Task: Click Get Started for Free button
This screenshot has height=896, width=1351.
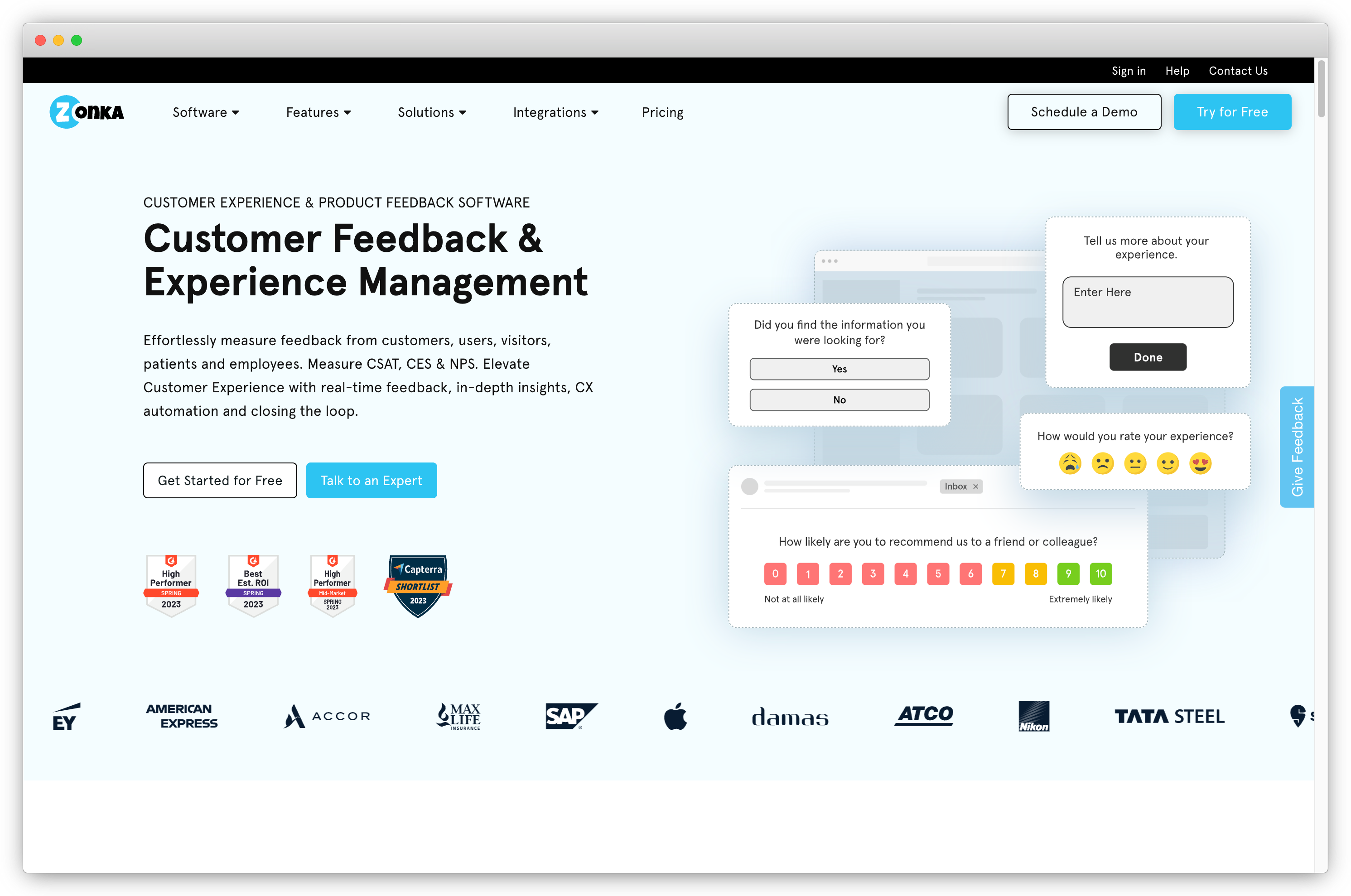Action: (220, 481)
